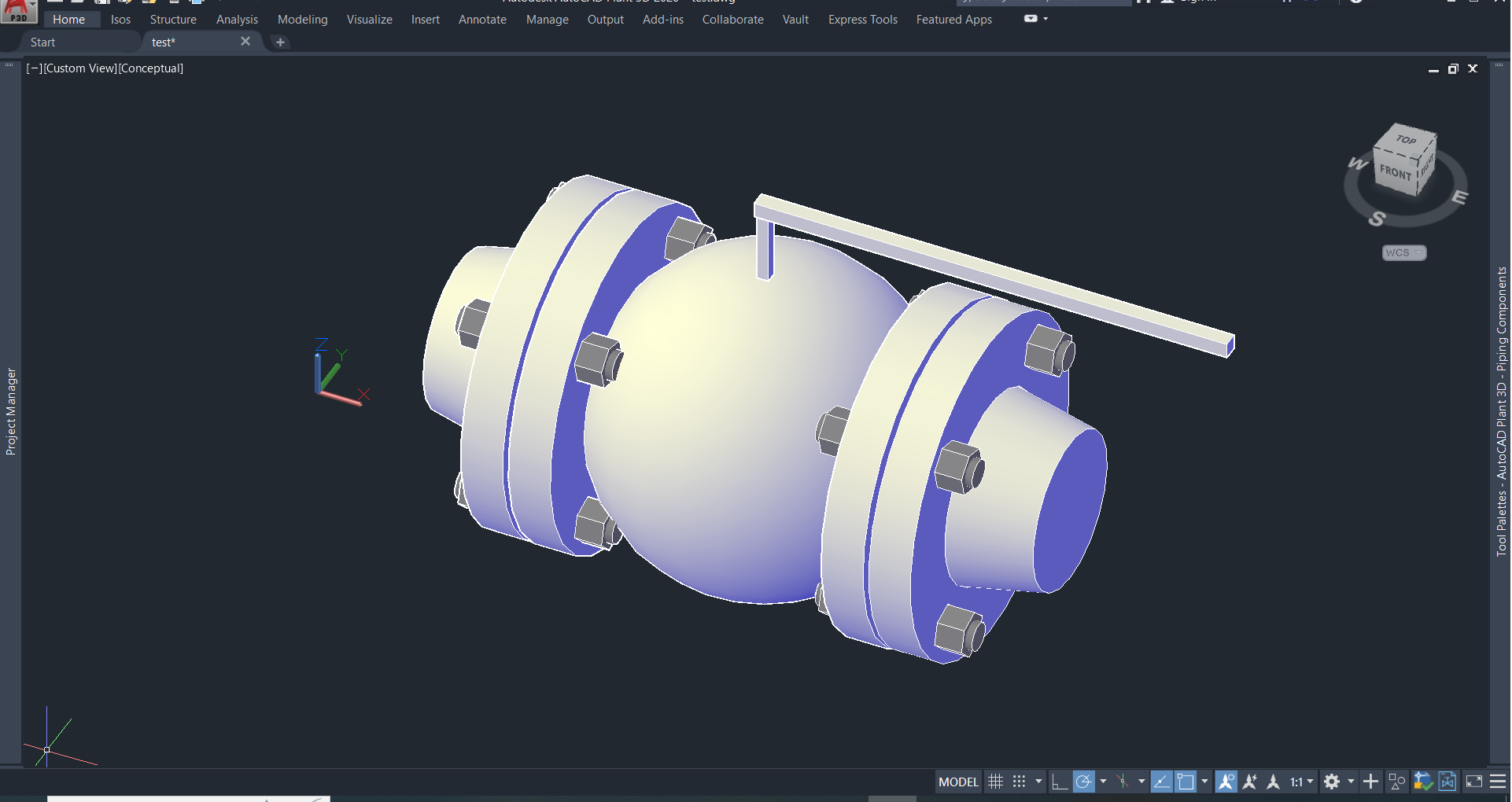The width and height of the screenshot is (1512, 802).
Task: Open the Project Manager side panel
Action: pyautogui.click(x=11, y=411)
